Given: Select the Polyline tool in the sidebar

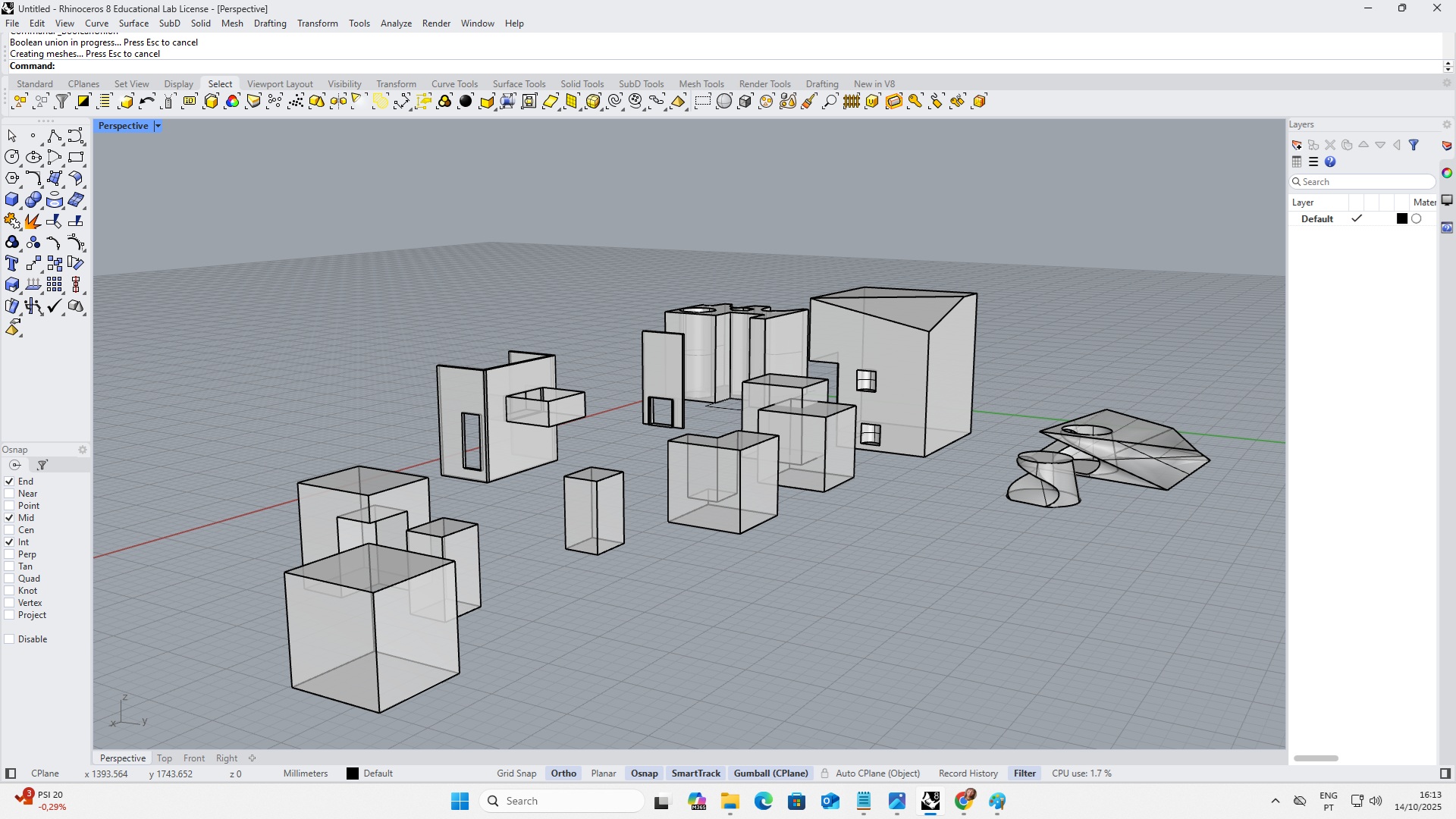Looking at the screenshot, I should [x=55, y=135].
